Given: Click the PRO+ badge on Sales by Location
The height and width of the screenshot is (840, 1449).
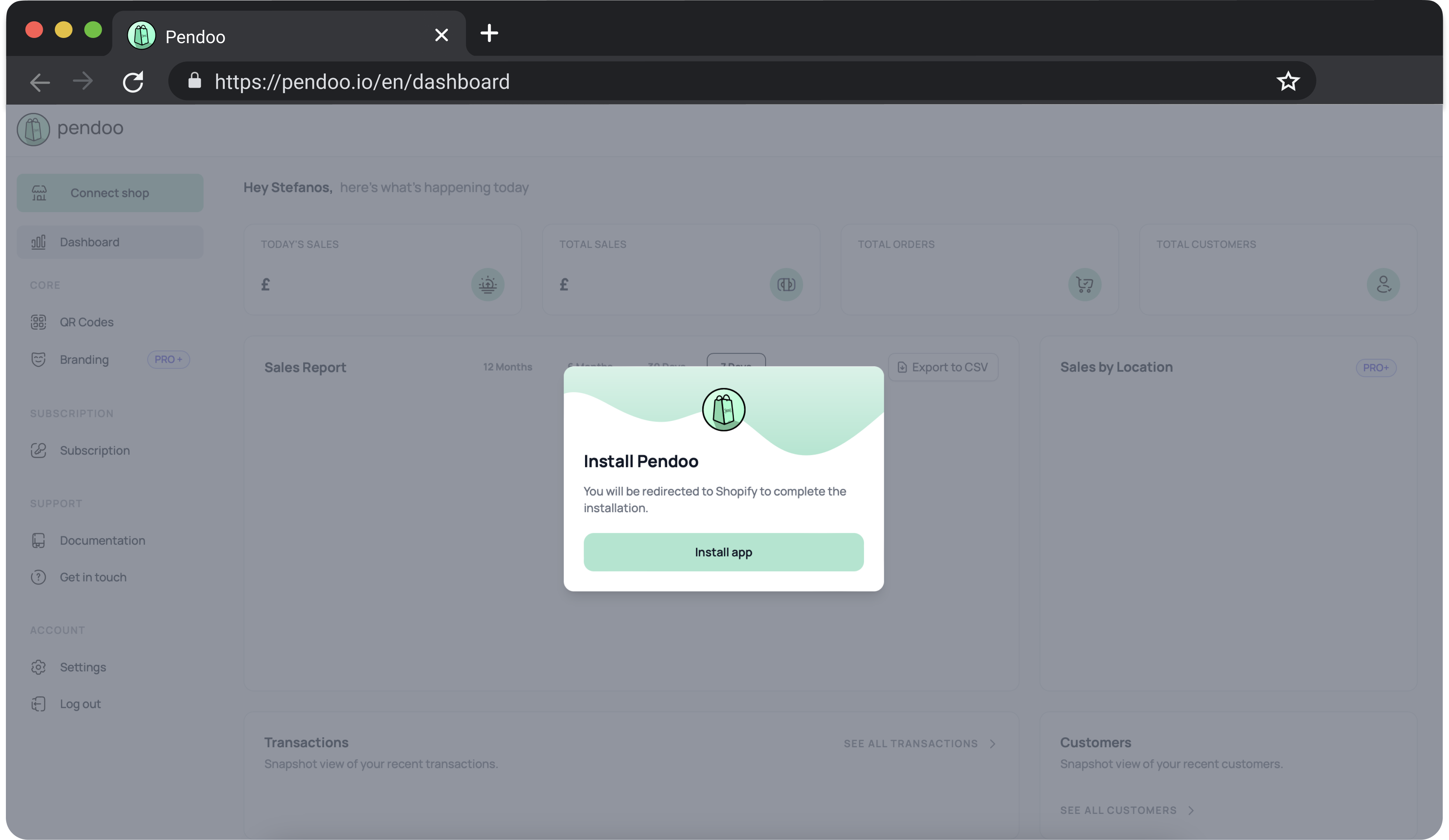Looking at the screenshot, I should [x=1376, y=368].
